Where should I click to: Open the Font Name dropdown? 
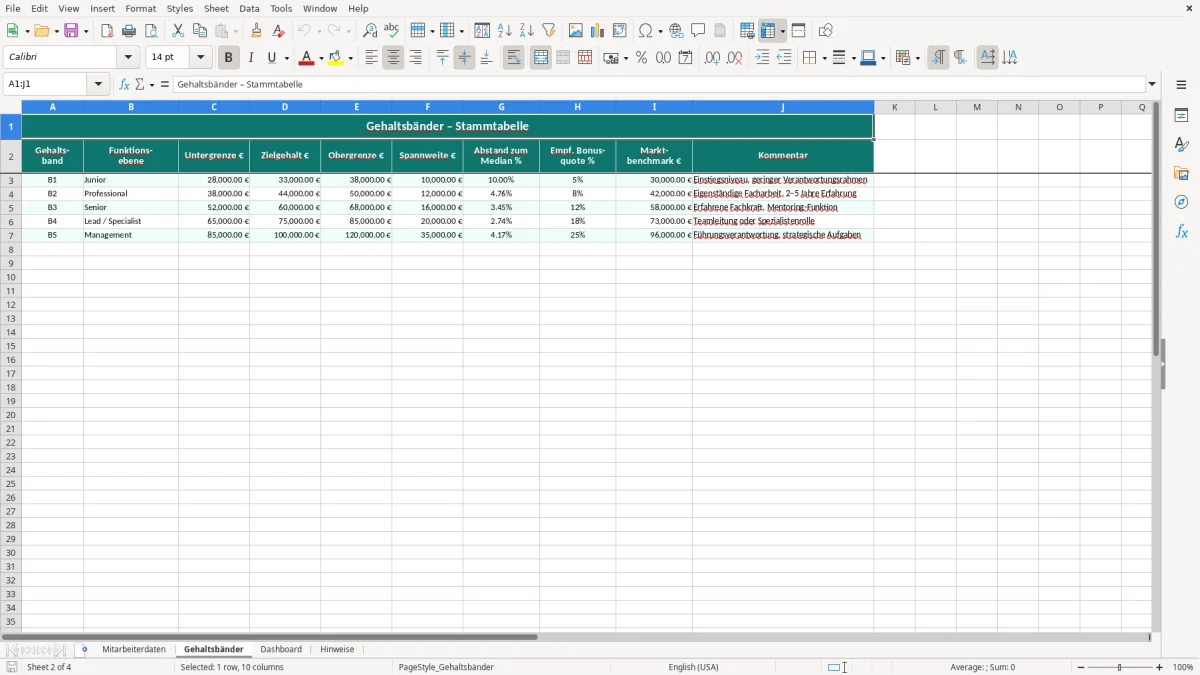(x=129, y=58)
